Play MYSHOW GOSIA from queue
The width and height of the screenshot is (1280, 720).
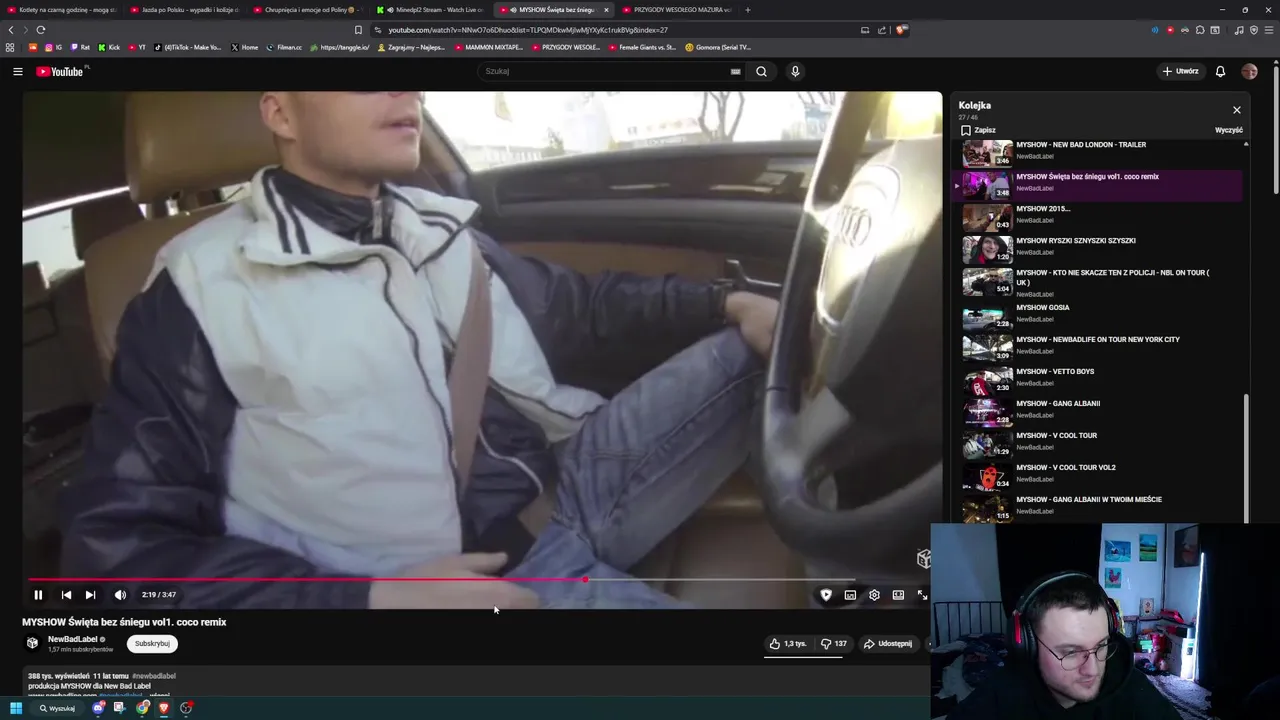[x=1098, y=315]
